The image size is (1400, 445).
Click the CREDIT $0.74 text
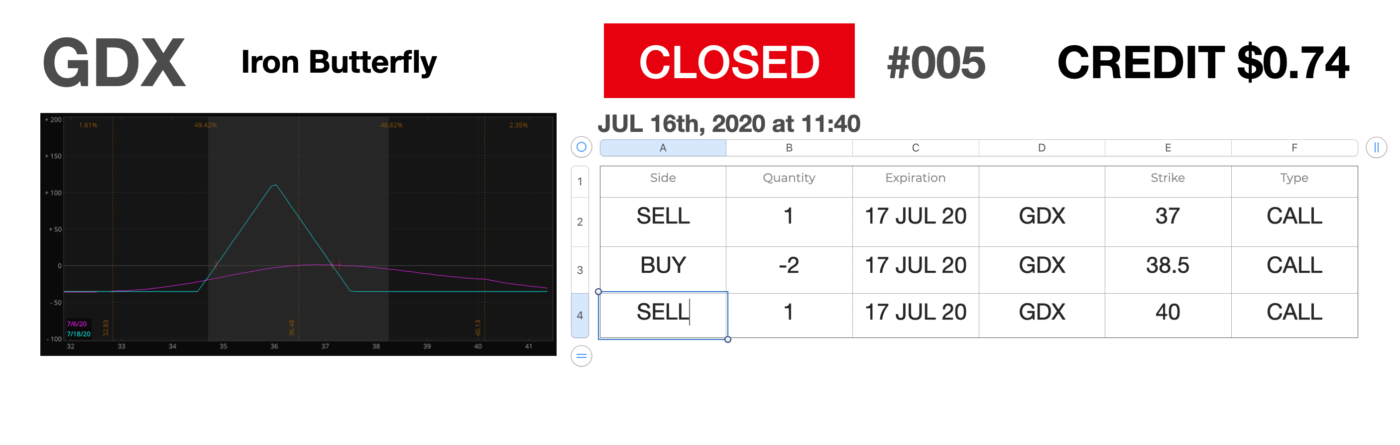coord(1203,63)
